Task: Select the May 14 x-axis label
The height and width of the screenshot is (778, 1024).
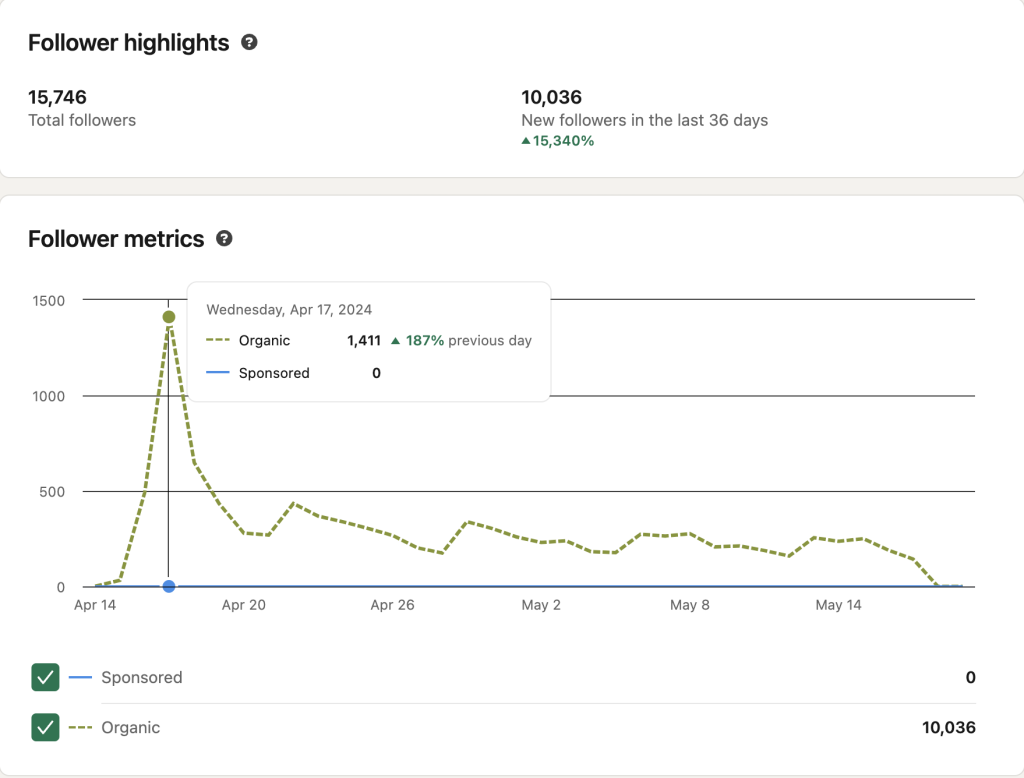Action: coord(839,605)
